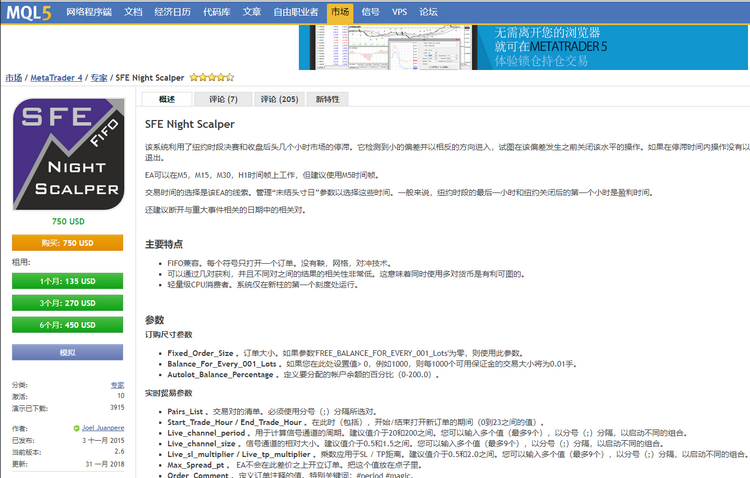750x478 pixels.
Task: Click the Max_Spread_pt parameter text
Action: 196,465
